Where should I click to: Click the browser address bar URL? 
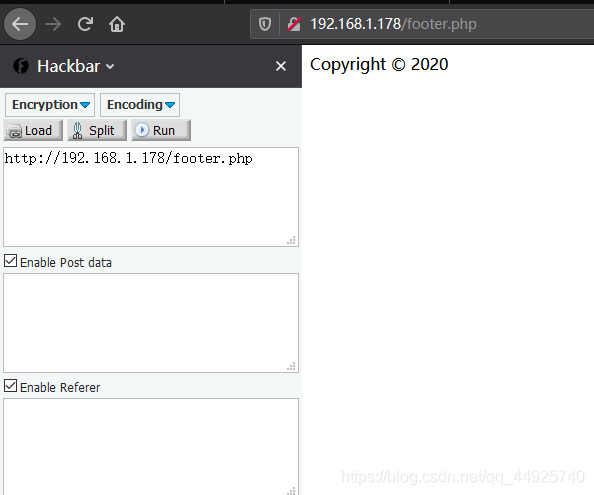(393, 24)
